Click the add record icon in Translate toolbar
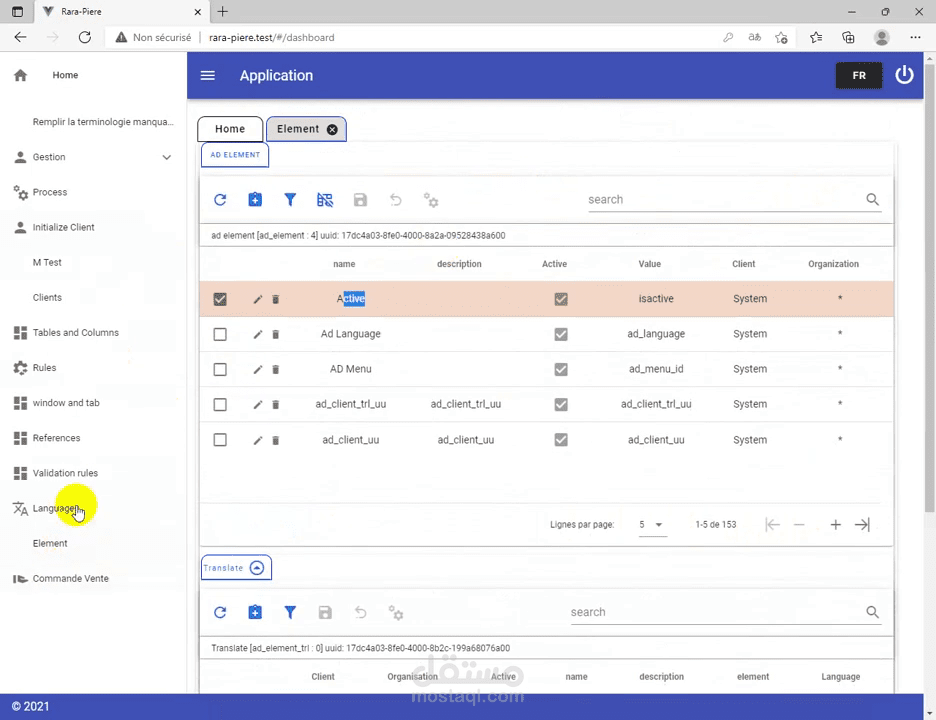 (255, 612)
